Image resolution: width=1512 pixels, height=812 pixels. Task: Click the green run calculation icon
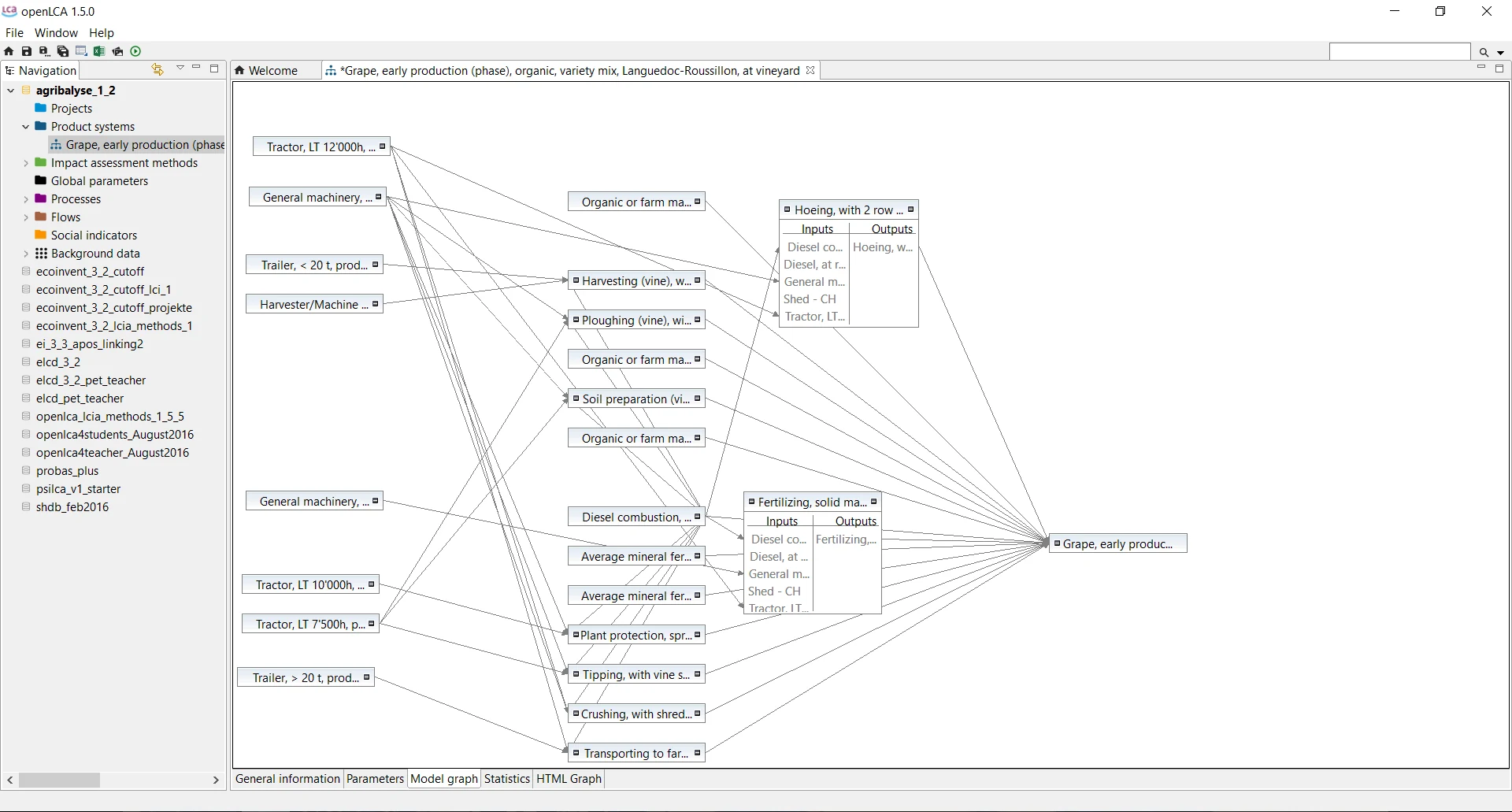pyautogui.click(x=135, y=51)
